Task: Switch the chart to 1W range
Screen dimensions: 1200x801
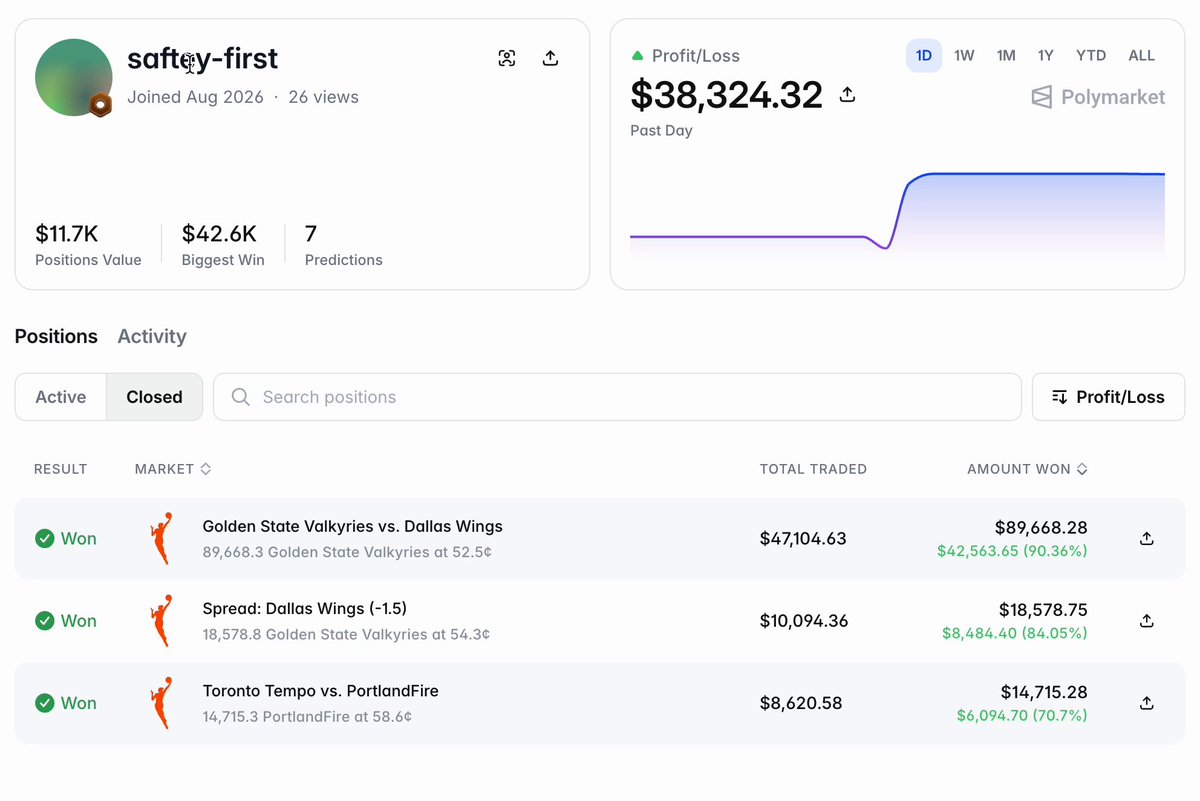Action: (964, 56)
